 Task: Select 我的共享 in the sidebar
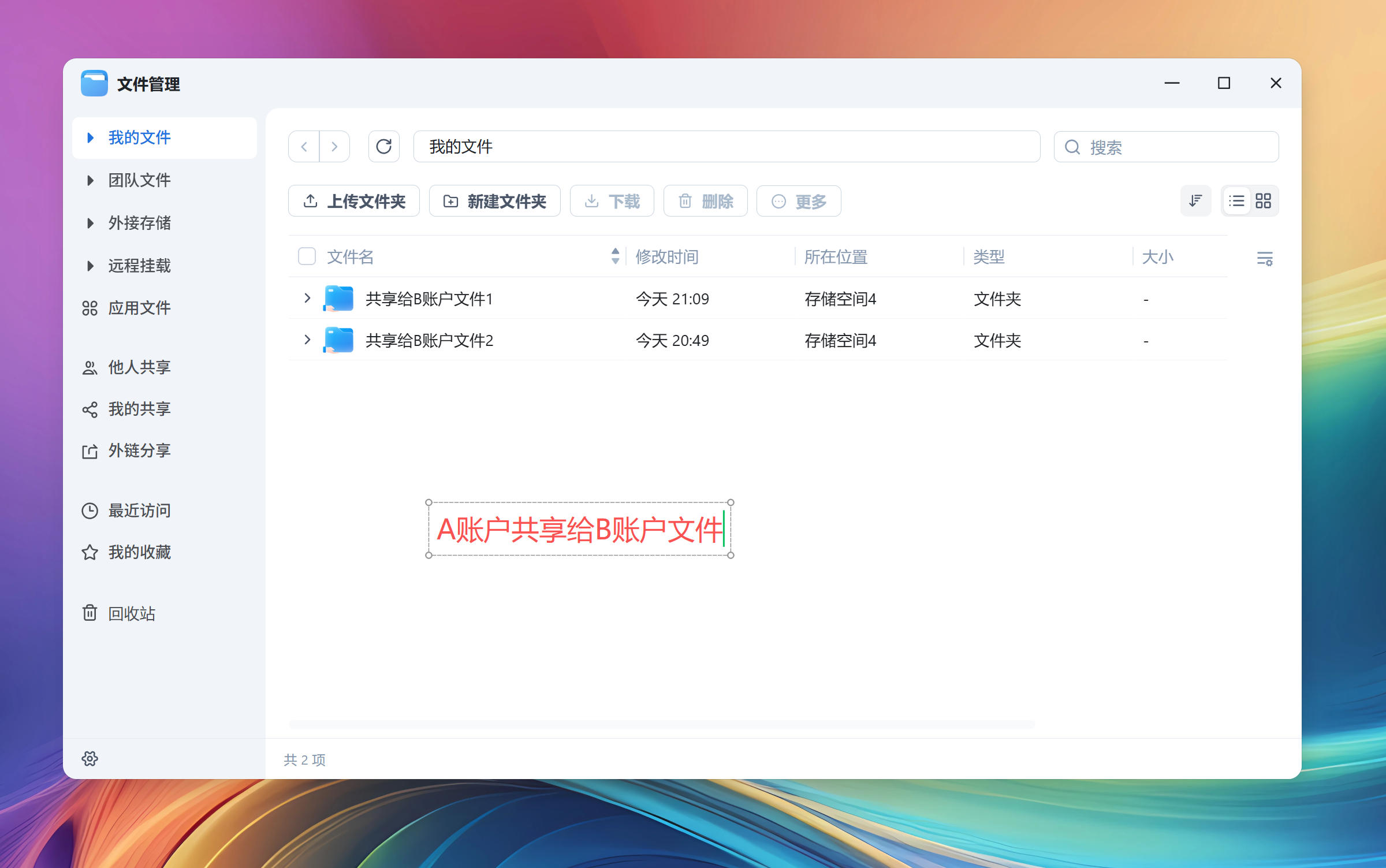pos(139,409)
